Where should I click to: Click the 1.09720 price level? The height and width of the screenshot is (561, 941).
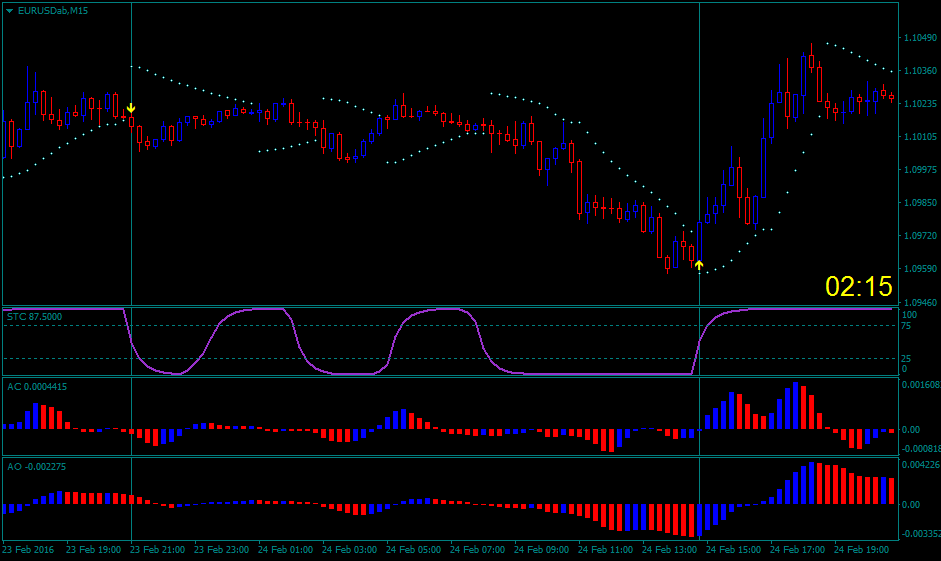[920, 236]
